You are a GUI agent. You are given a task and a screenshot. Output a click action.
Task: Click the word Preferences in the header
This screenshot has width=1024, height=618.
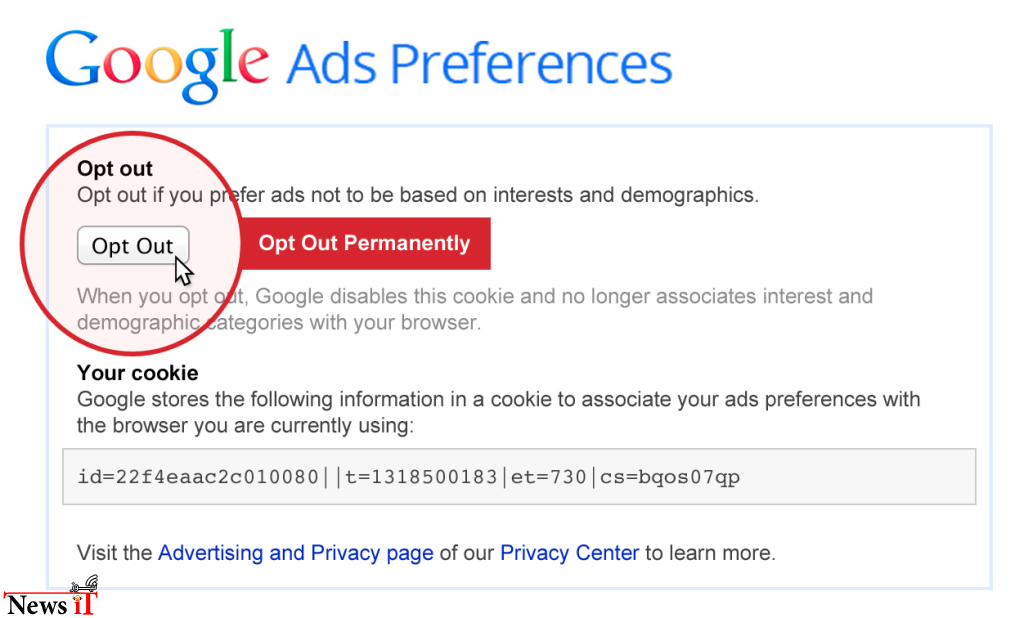pos(532,65)
